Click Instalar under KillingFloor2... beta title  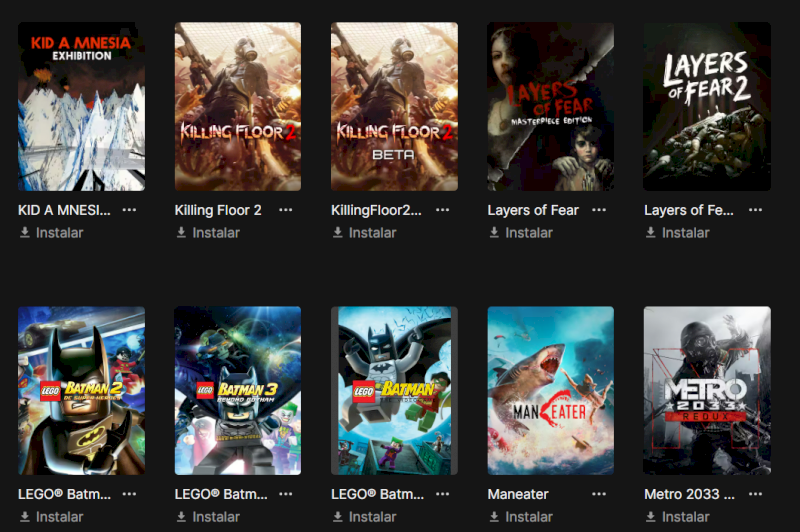coord(364,233)
